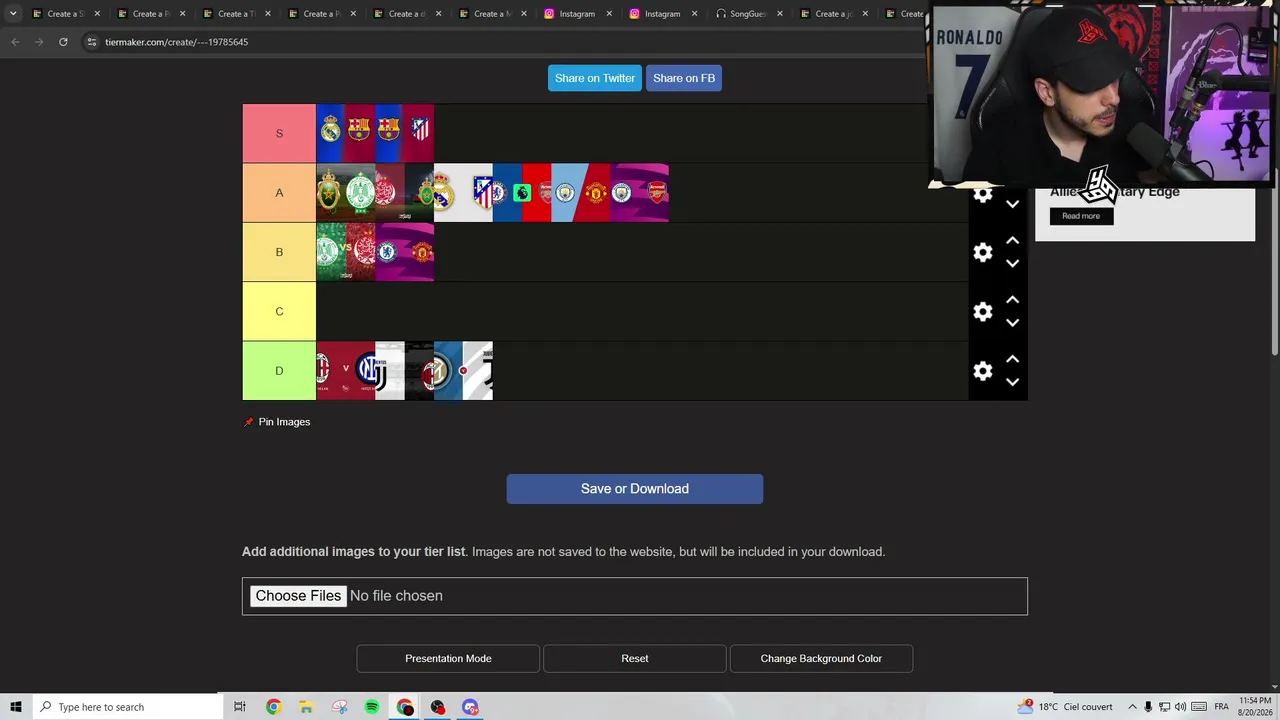Click the FRA language indicator
The width and height of the screenshot is (1280, 720).
click(1221, 707)
